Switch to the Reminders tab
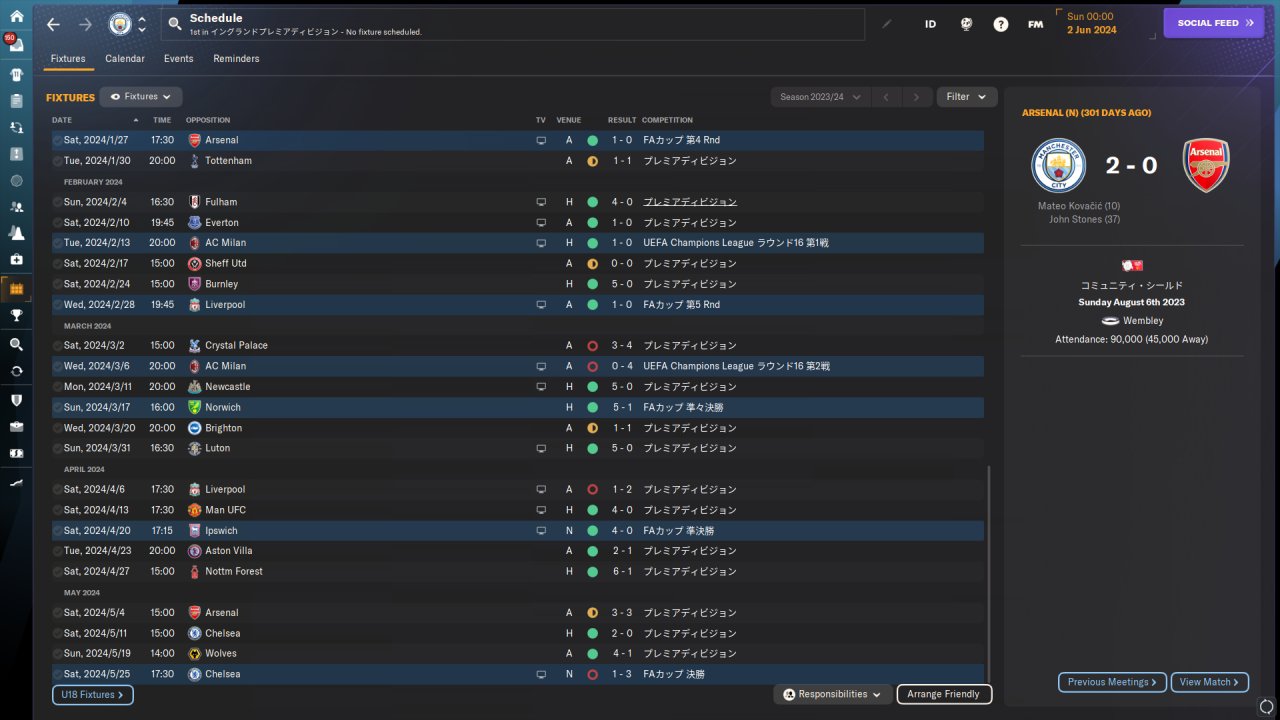1280x720 pixels. click(x=236, y=59)
